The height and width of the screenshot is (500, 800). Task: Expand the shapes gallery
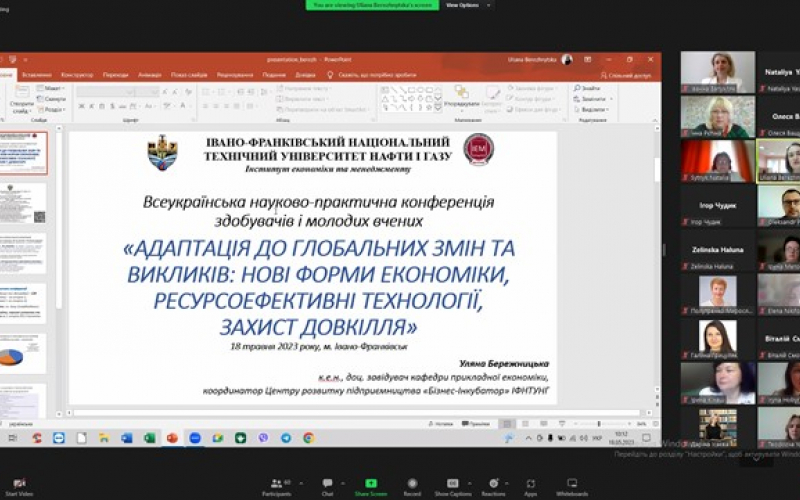(x=438, y=107)
